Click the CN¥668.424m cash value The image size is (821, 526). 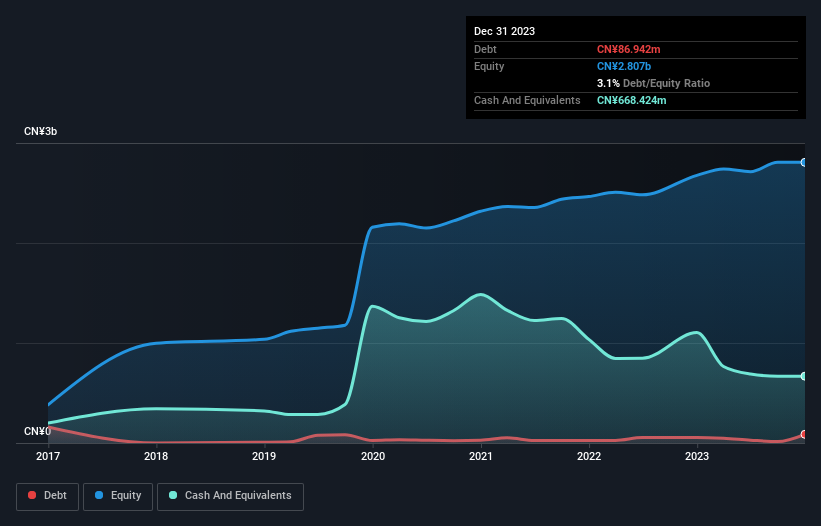pos(631,100)
